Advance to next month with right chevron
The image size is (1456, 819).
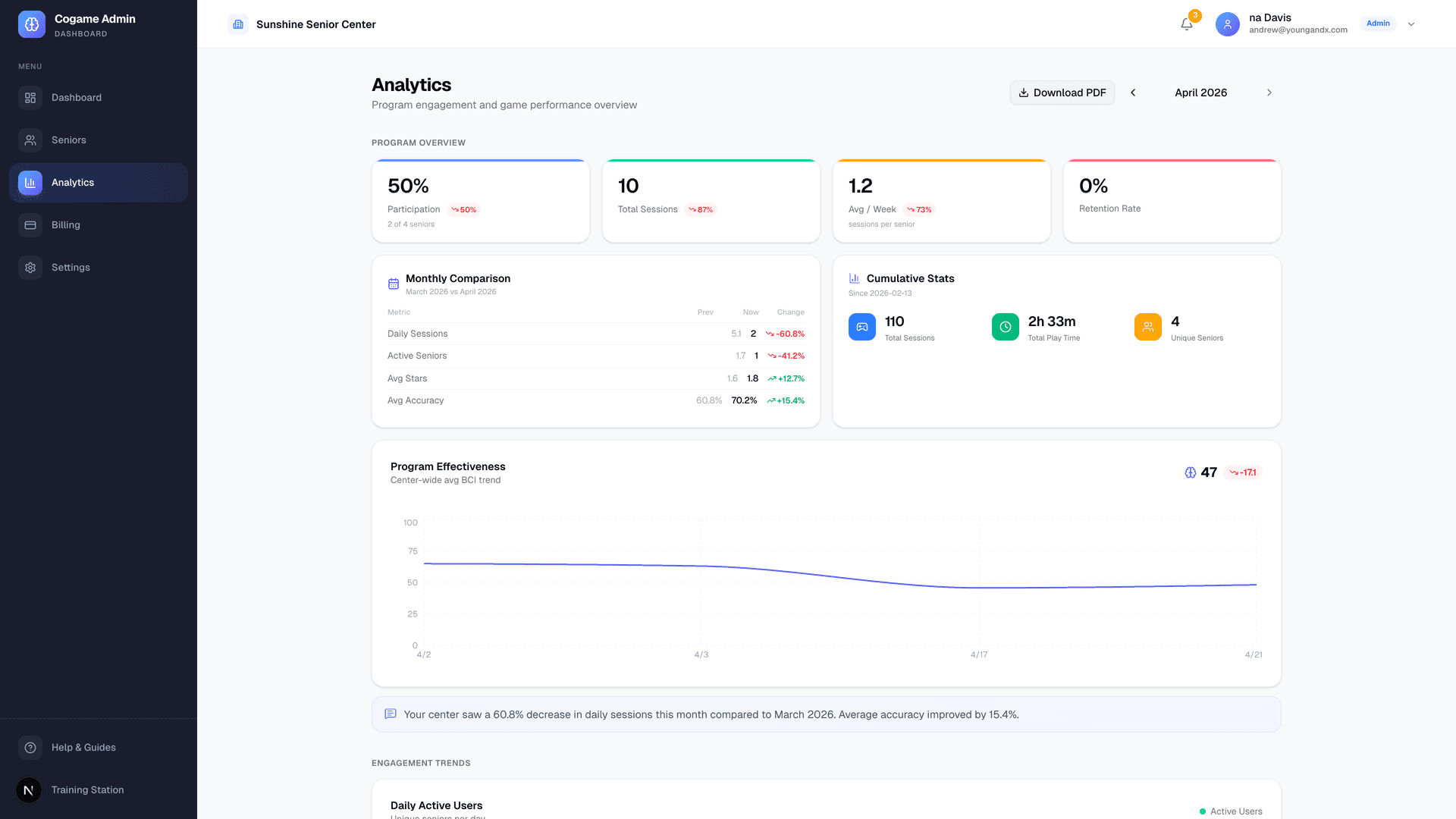pos(1269,92)
